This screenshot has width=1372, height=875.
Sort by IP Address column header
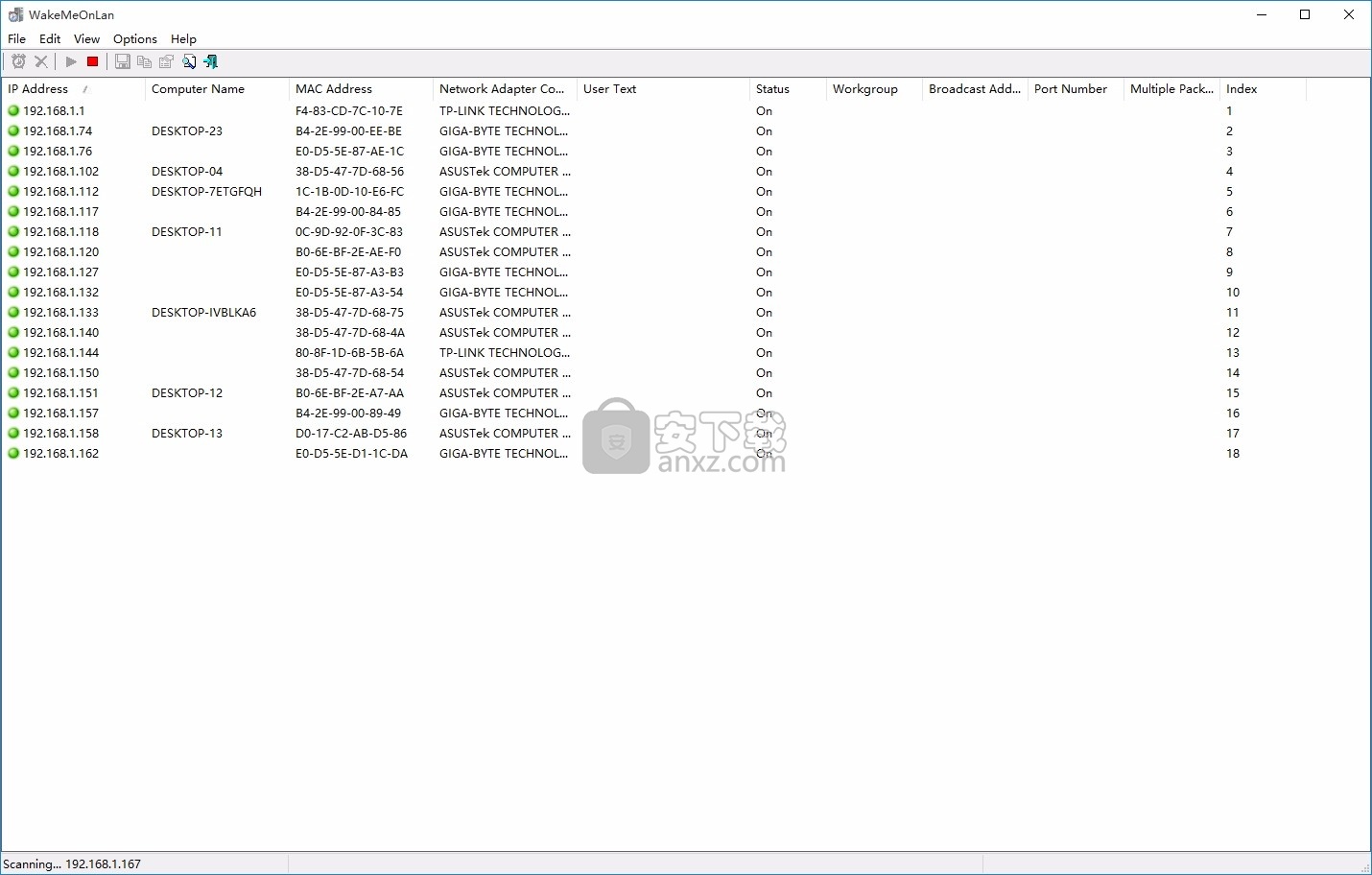[x=73, y=88]
